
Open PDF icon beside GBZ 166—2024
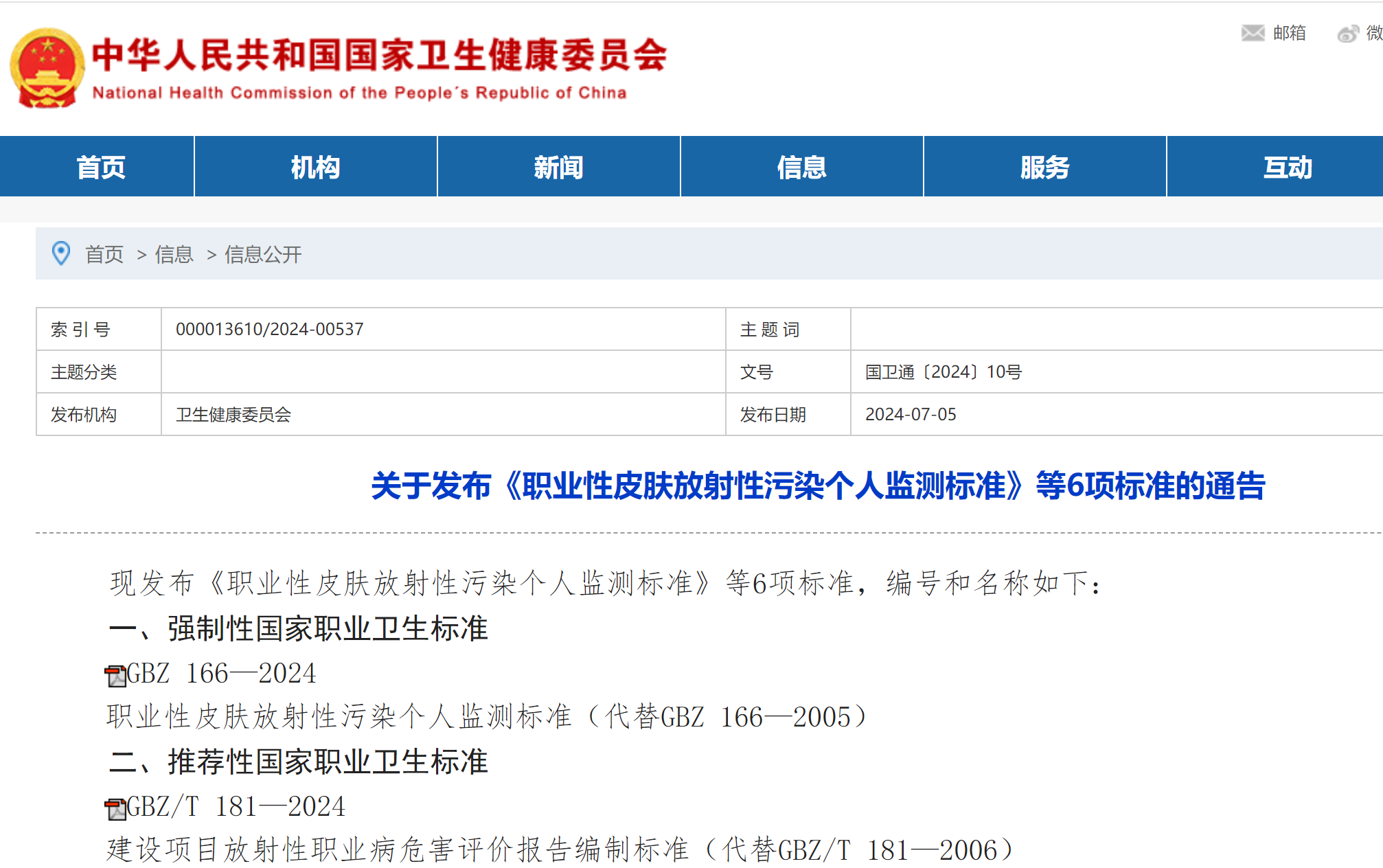click(x=115, y=675)
